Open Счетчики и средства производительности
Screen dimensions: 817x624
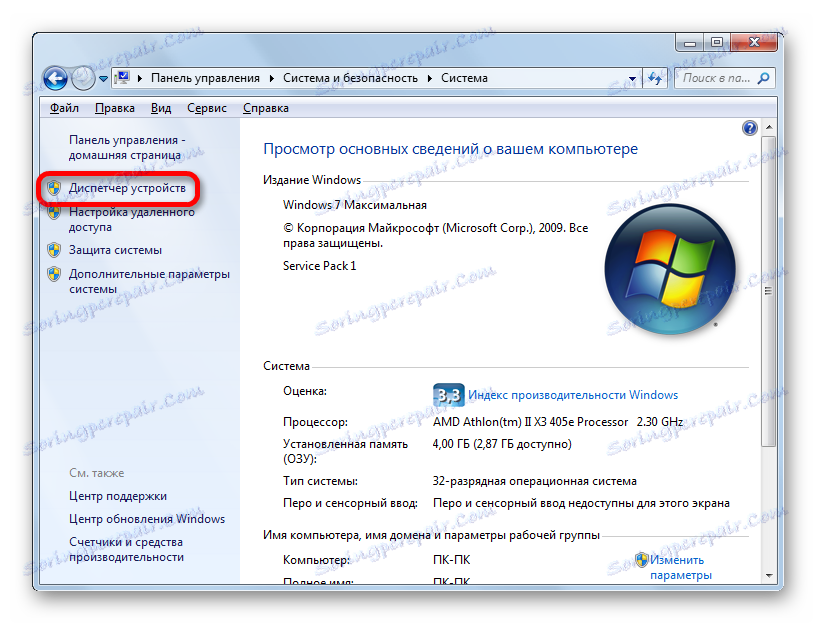[127, 550]
